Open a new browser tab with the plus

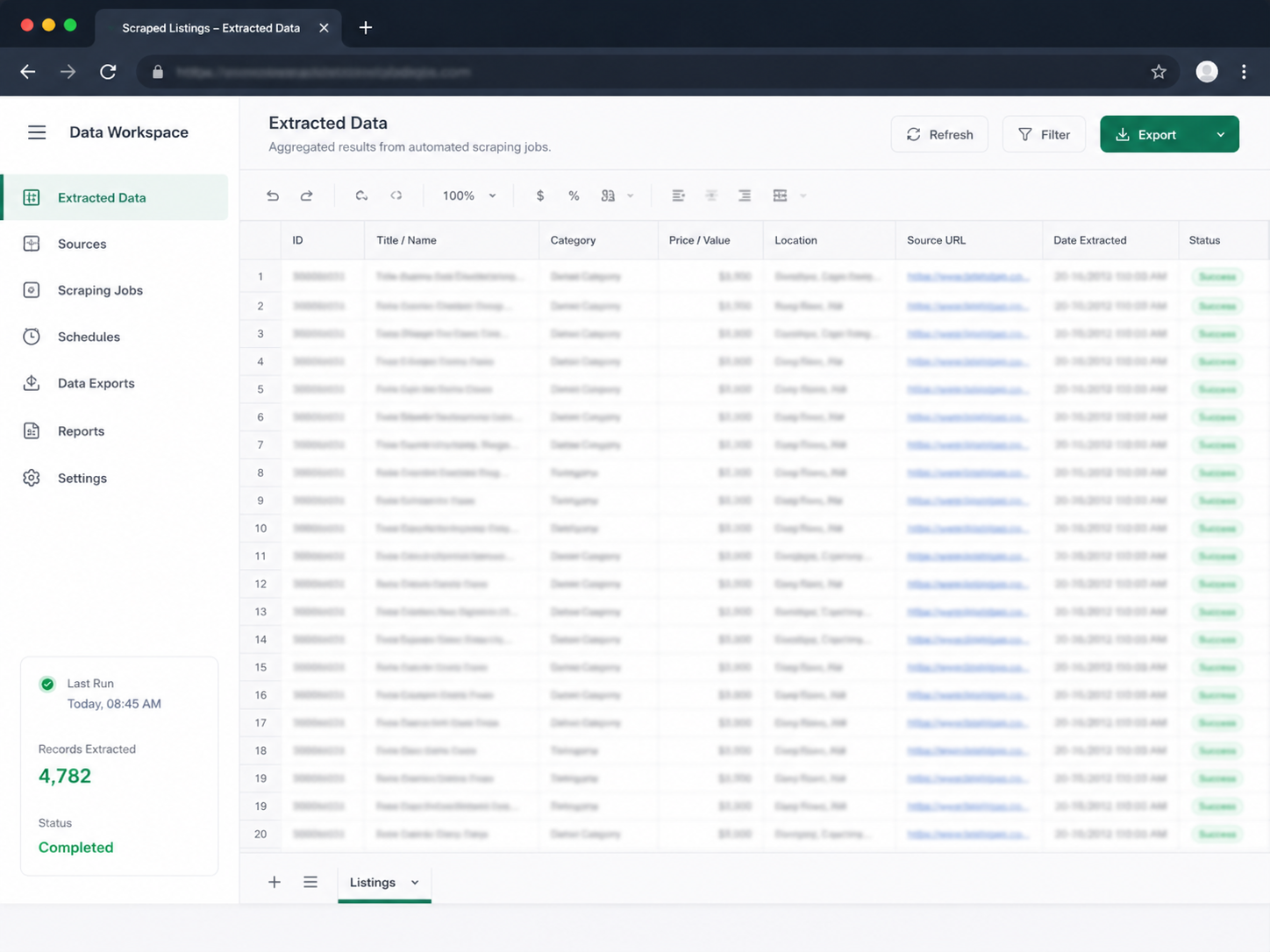[x=366, y=28]
